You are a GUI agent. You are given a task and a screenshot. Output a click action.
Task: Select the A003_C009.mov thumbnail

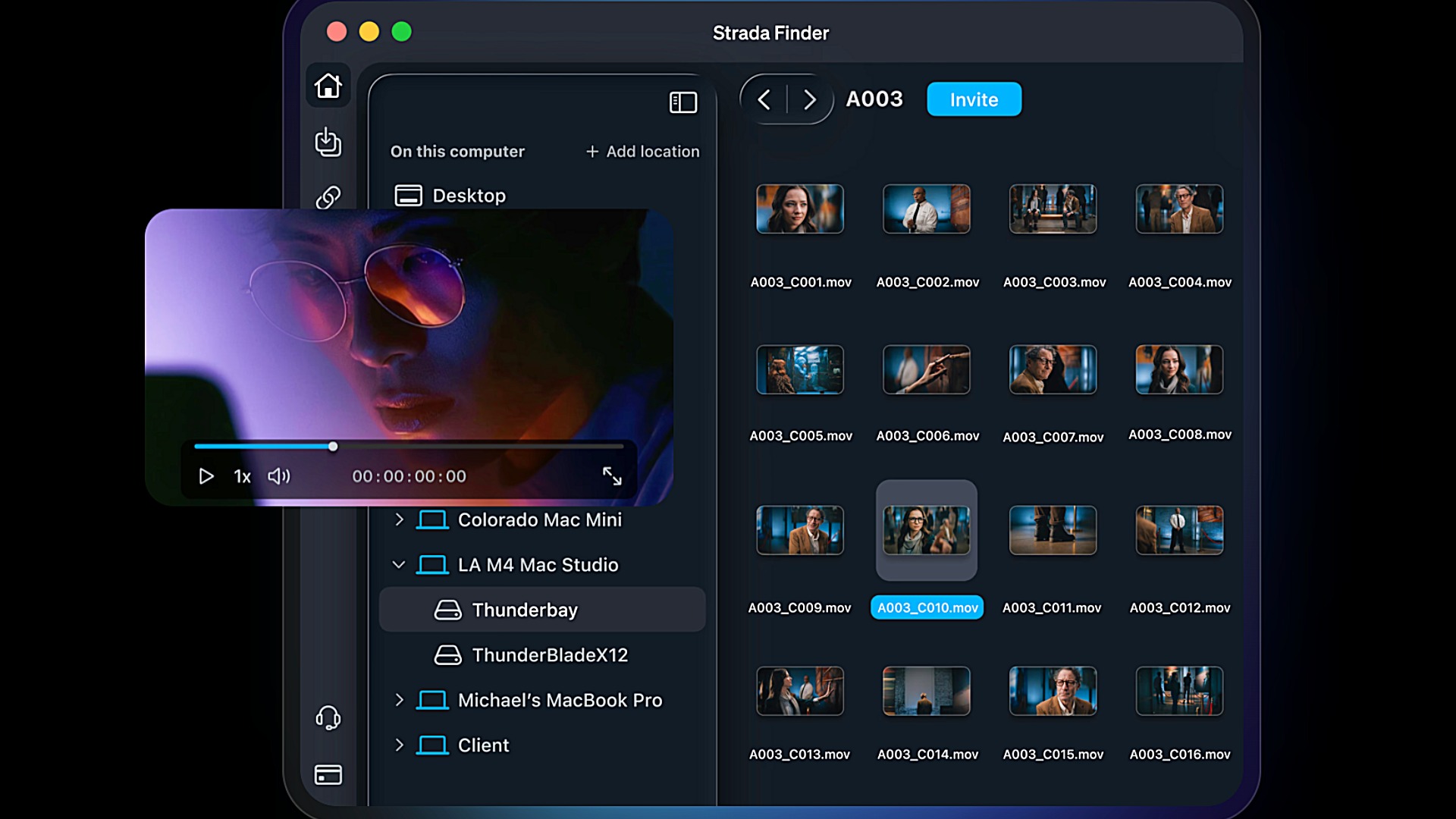800,530
